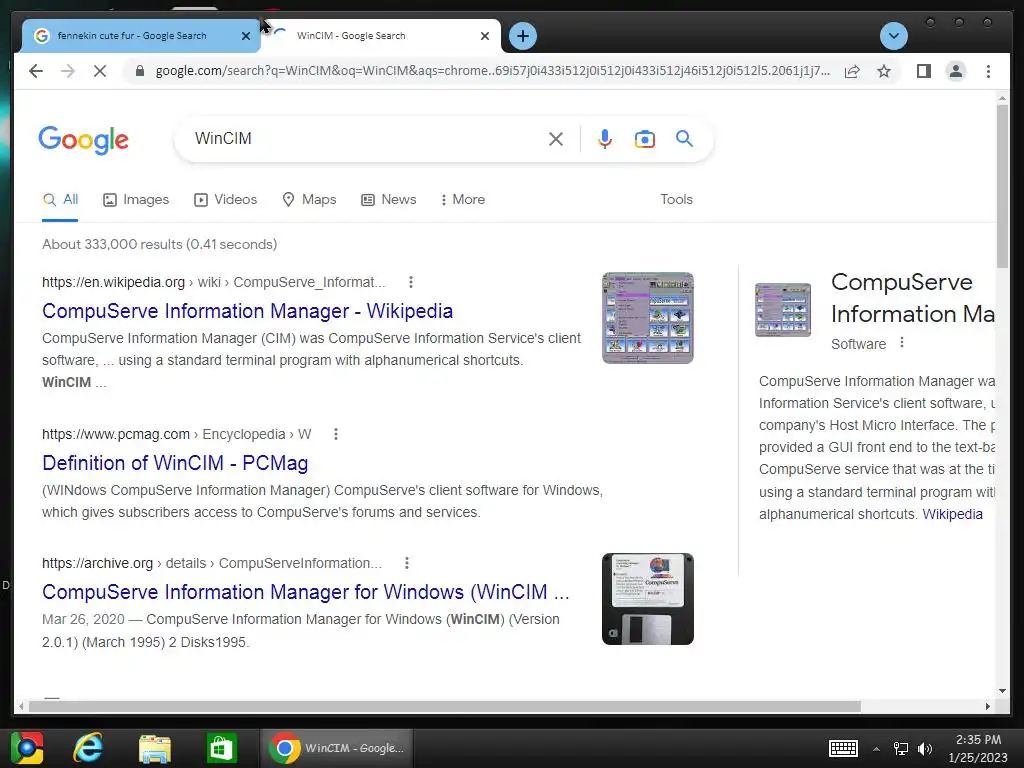Open knowledge panel more options dots
The width and height of the screenshot is (1024, 768).
click(x=902, y=343)
